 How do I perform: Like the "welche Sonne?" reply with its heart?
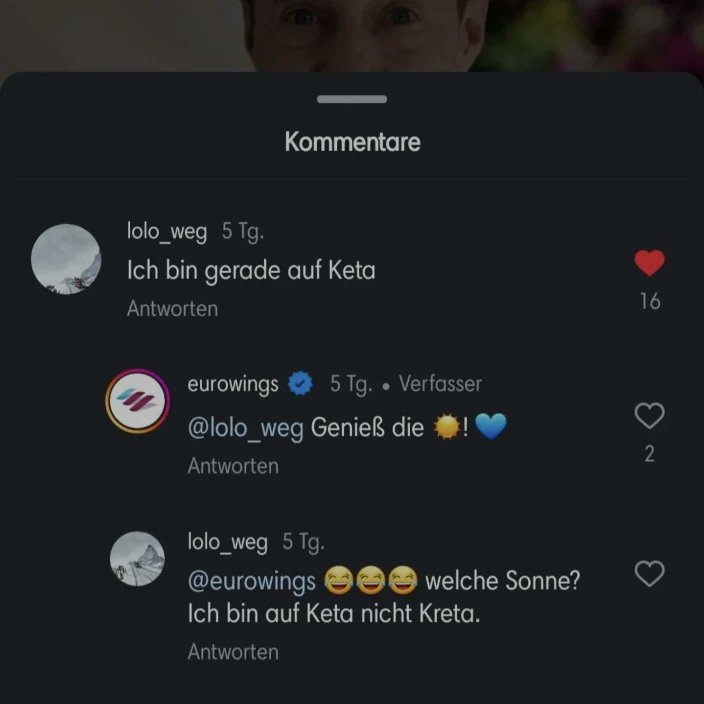[650, 573]
